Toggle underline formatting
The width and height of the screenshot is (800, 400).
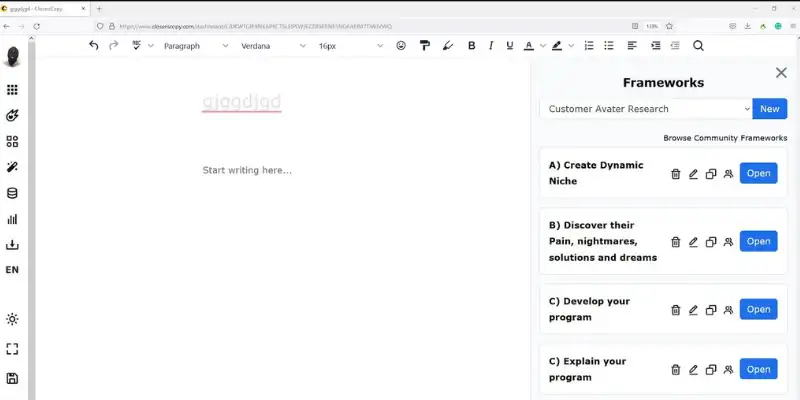(x=510, y=45)
